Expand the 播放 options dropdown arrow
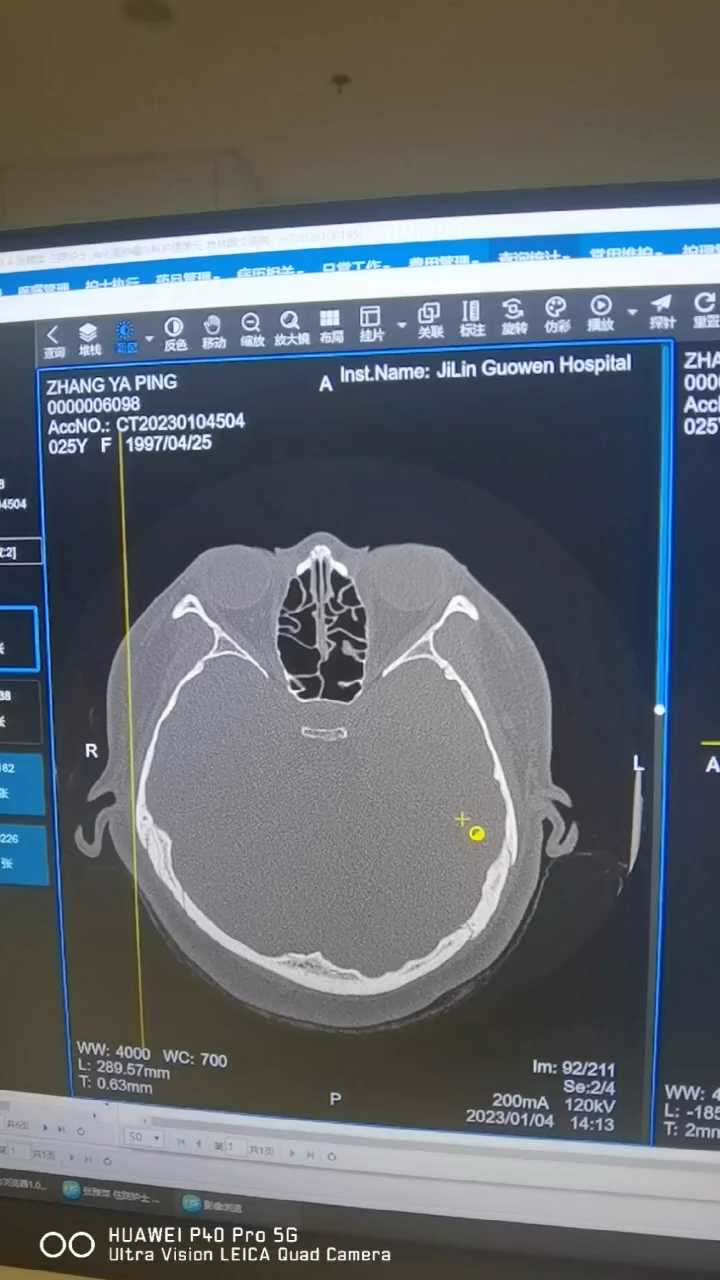 point(632,313)
